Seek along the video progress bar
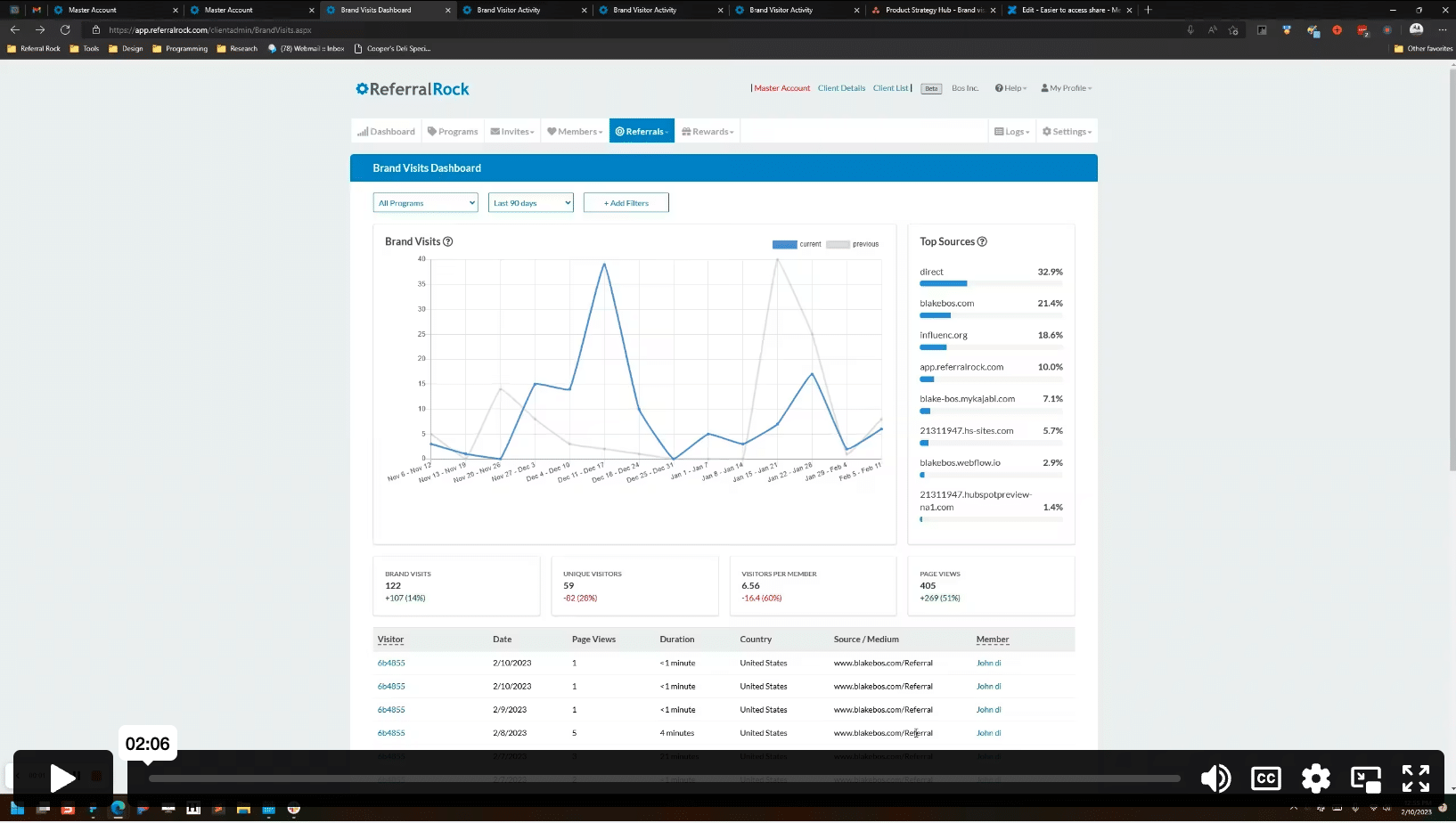The width and height of the screenshot is (1456, 823). (664, 778)
